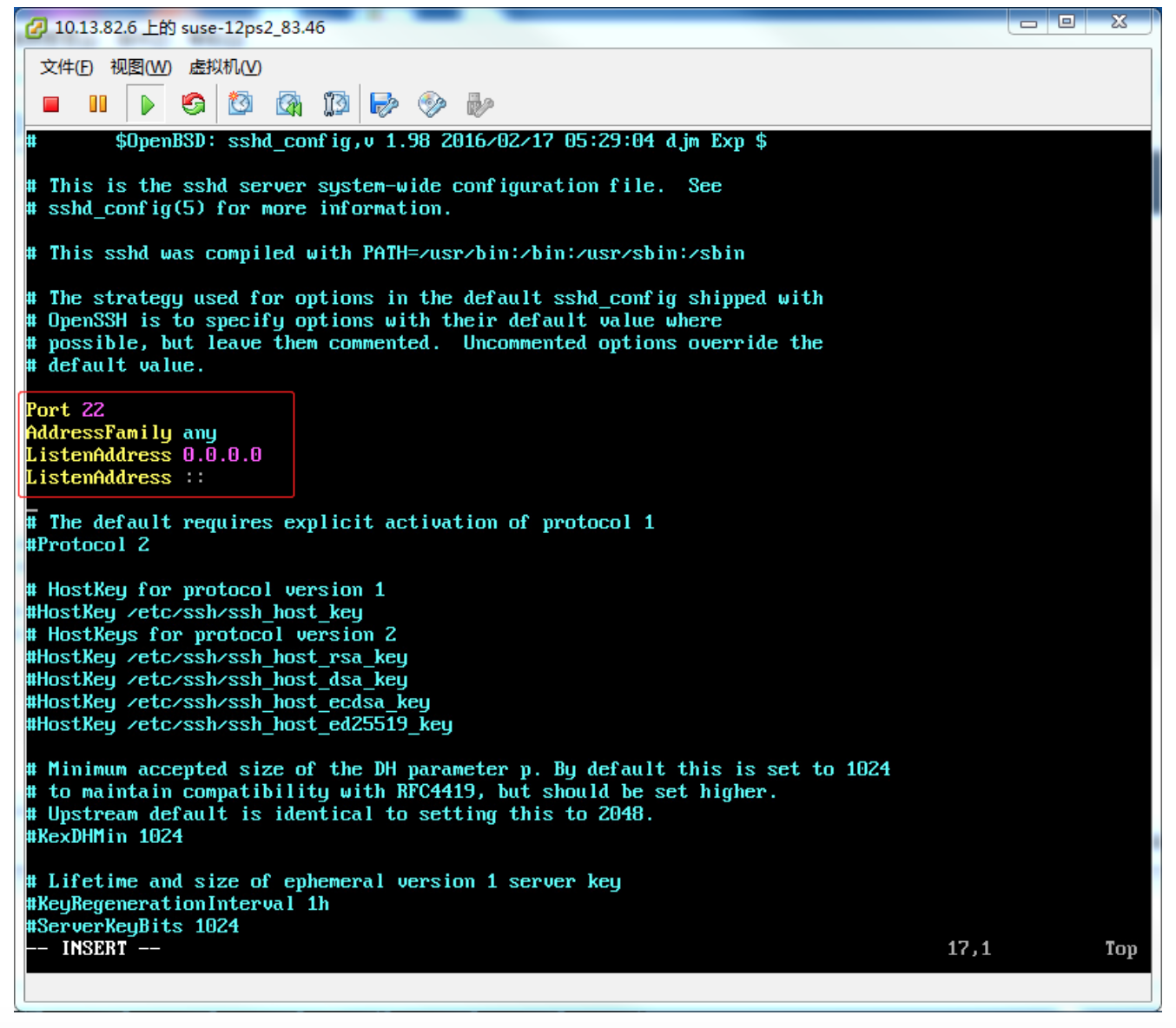Click the USB device connection icon
This screenshot has width=1176, height=1028.
[x=479, y=105]
